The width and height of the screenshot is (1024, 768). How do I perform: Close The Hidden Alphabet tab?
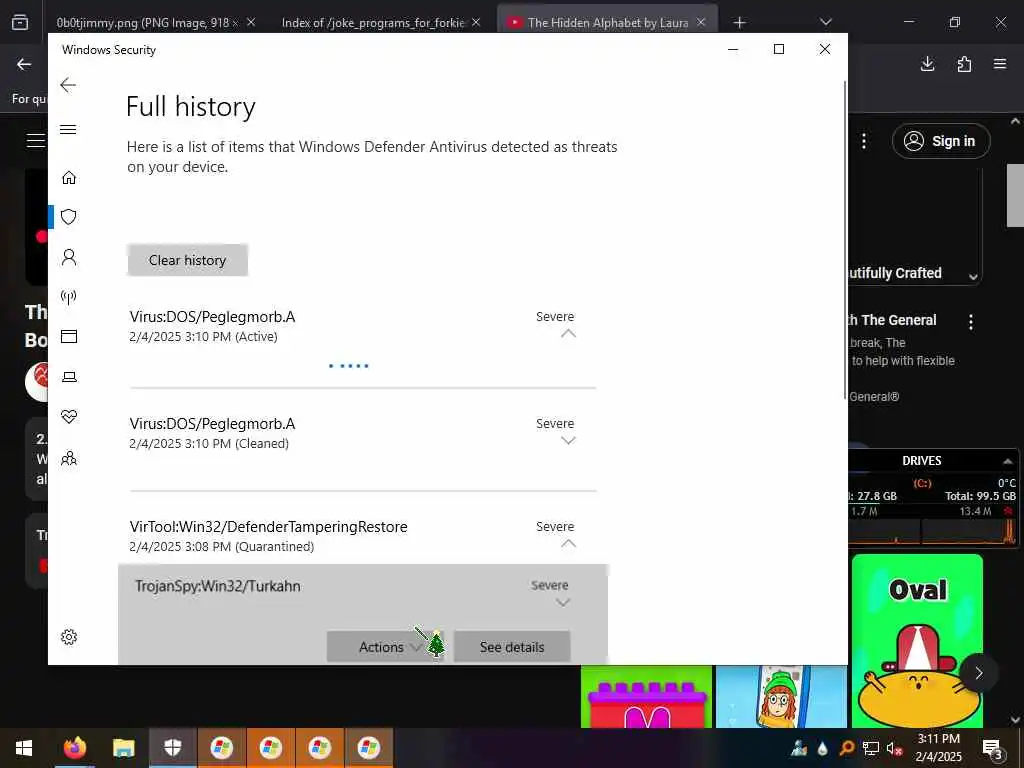click(701, 22)
